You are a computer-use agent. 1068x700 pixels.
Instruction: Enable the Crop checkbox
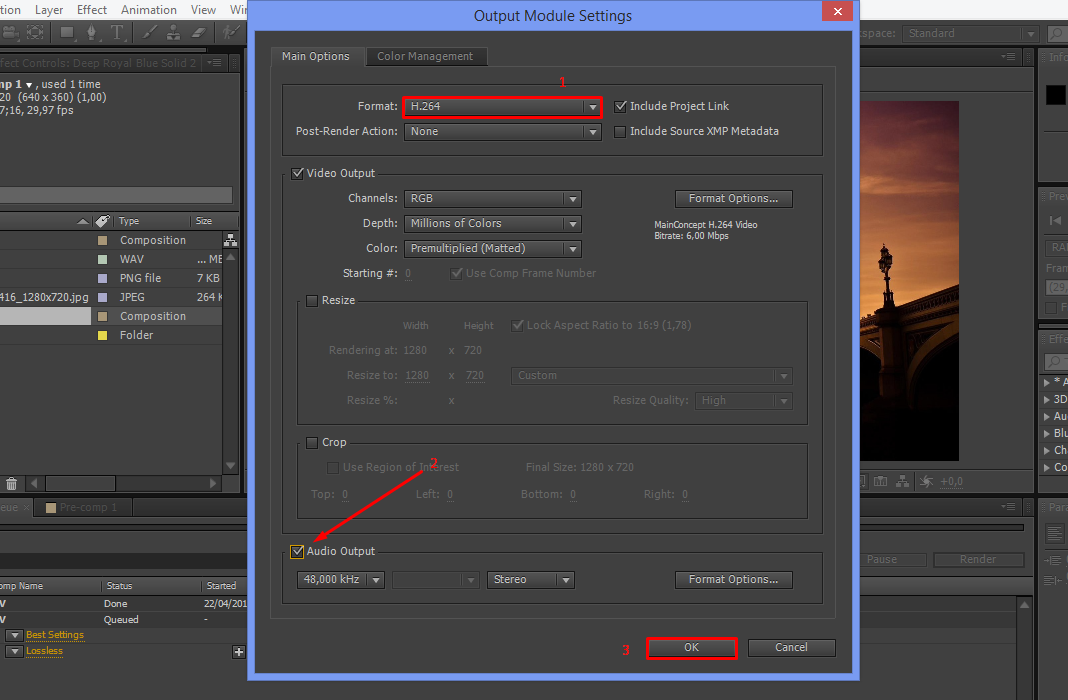click(312, 443)
